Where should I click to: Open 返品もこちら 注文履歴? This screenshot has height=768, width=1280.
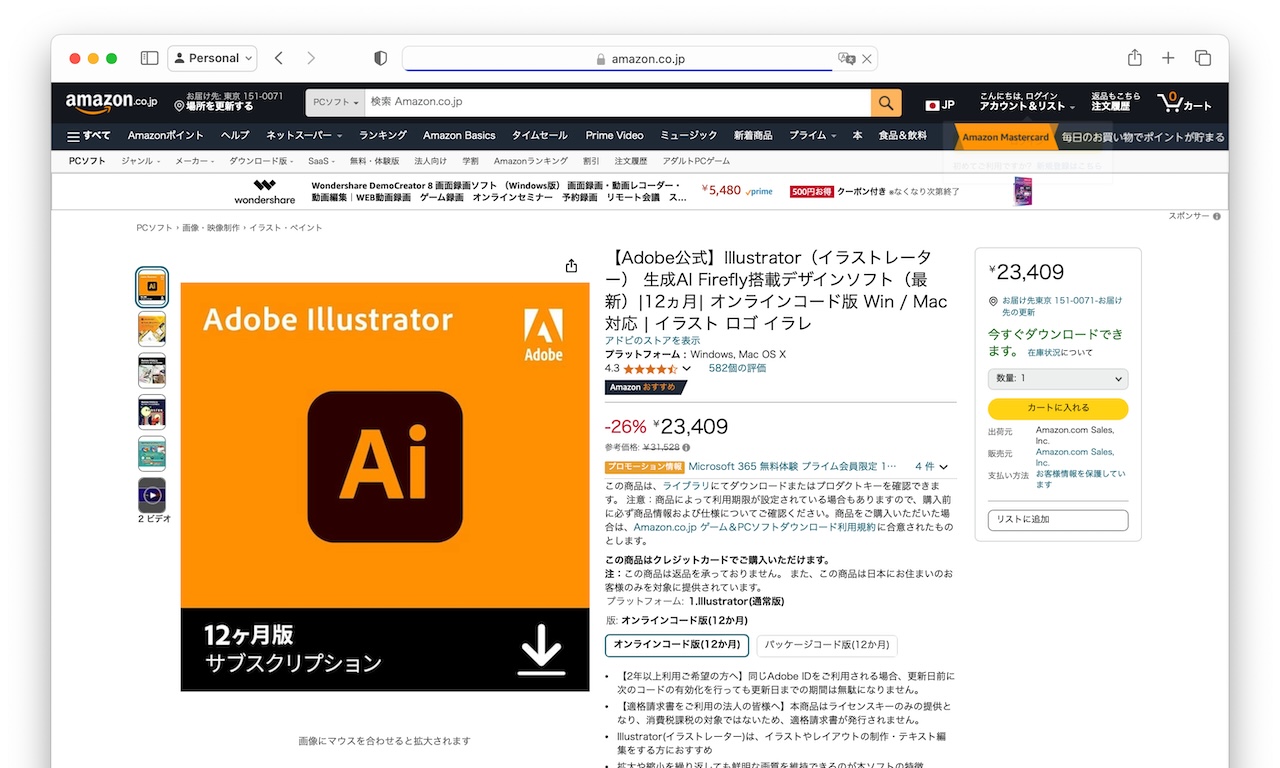tap(1115, 101)
